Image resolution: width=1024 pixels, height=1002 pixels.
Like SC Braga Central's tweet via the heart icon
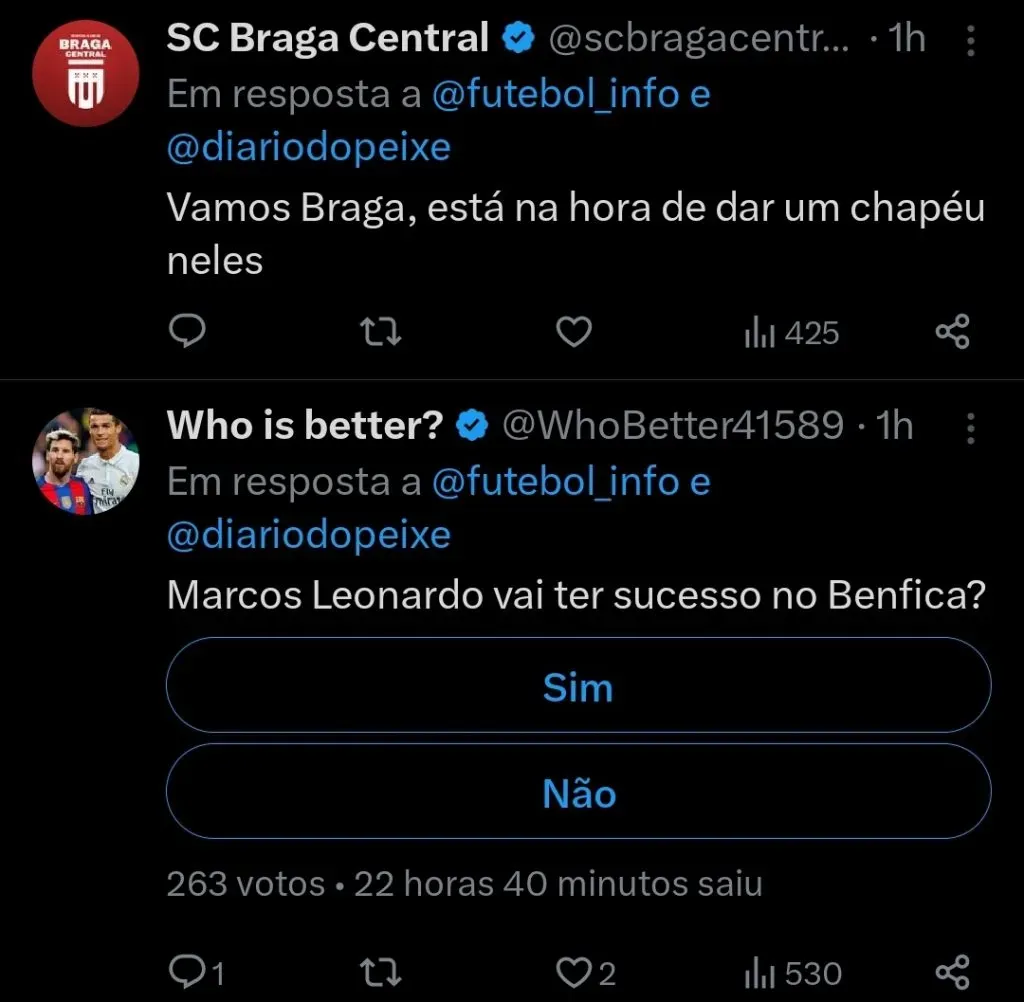click(x=572, y=331)
